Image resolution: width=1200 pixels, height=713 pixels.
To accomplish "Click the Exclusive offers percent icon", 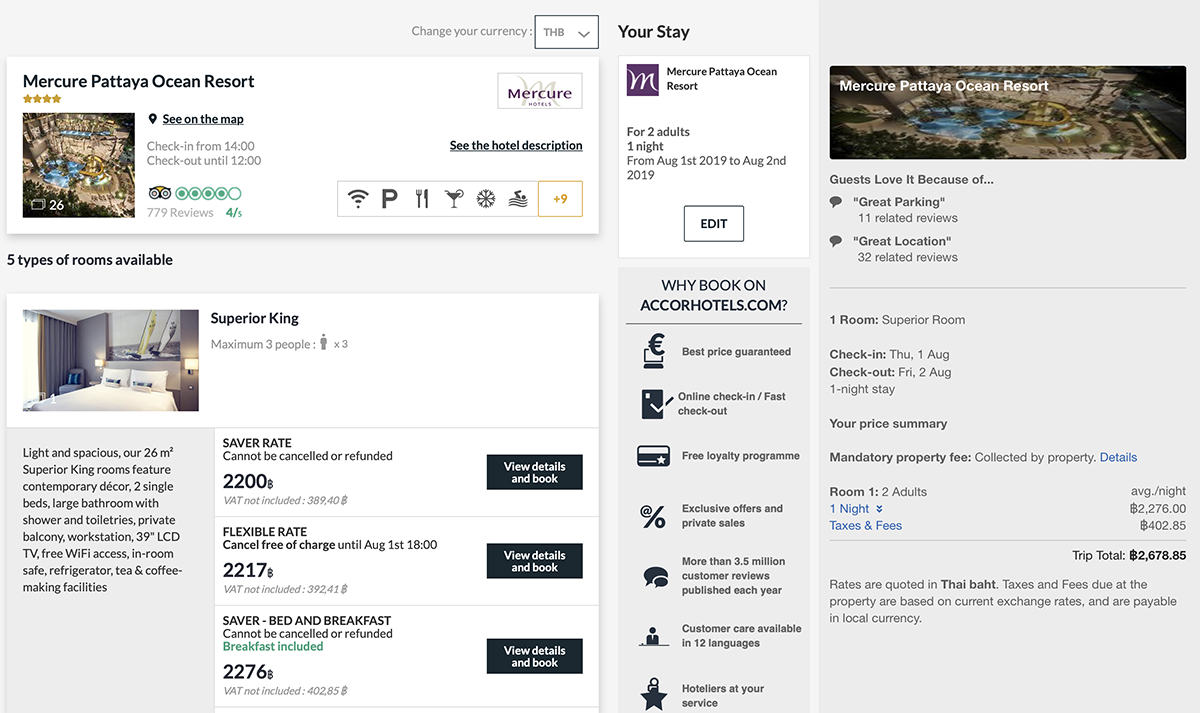I will (x=654, y=516).
